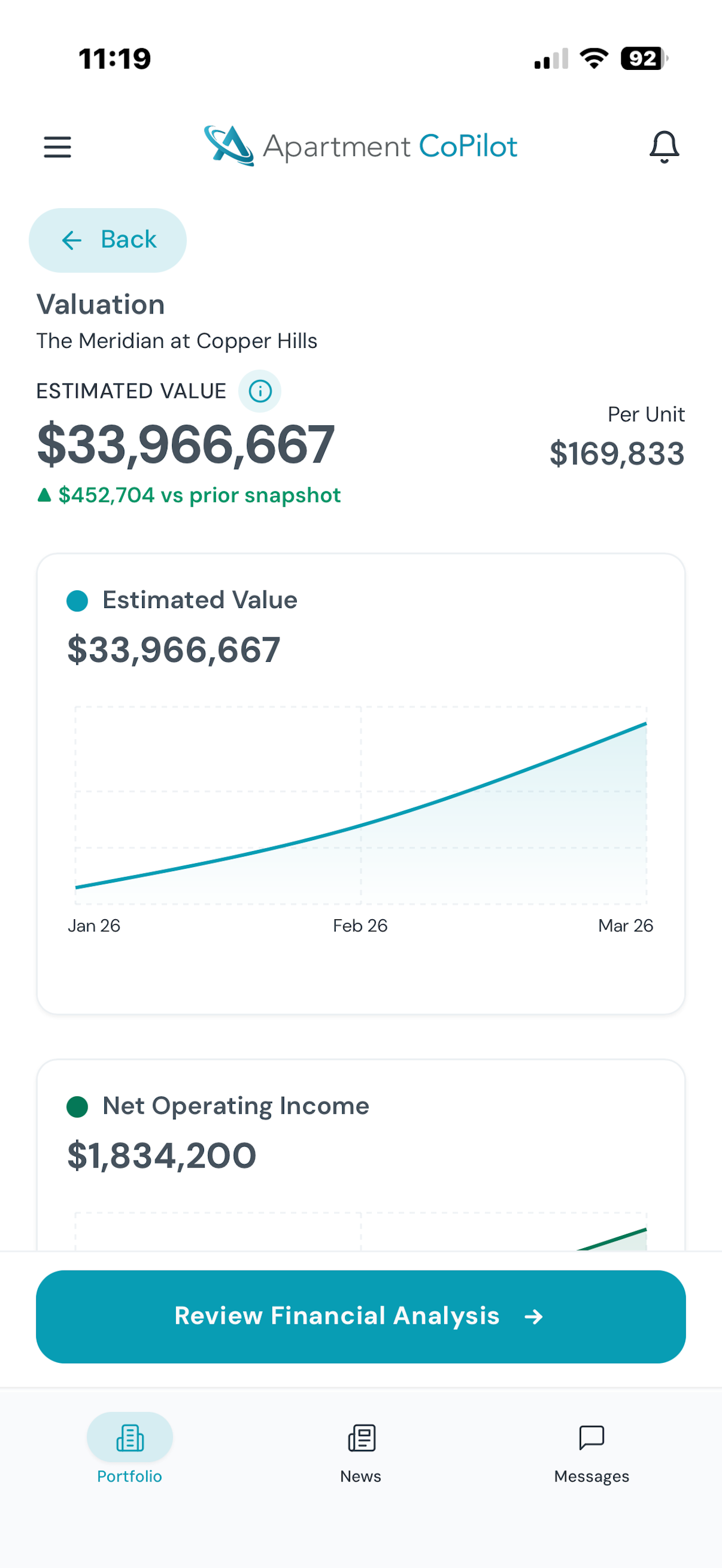The image size is (722, 1568).
Task: Tap the Per Unit $169,833 value
Action: pos(617,453)
